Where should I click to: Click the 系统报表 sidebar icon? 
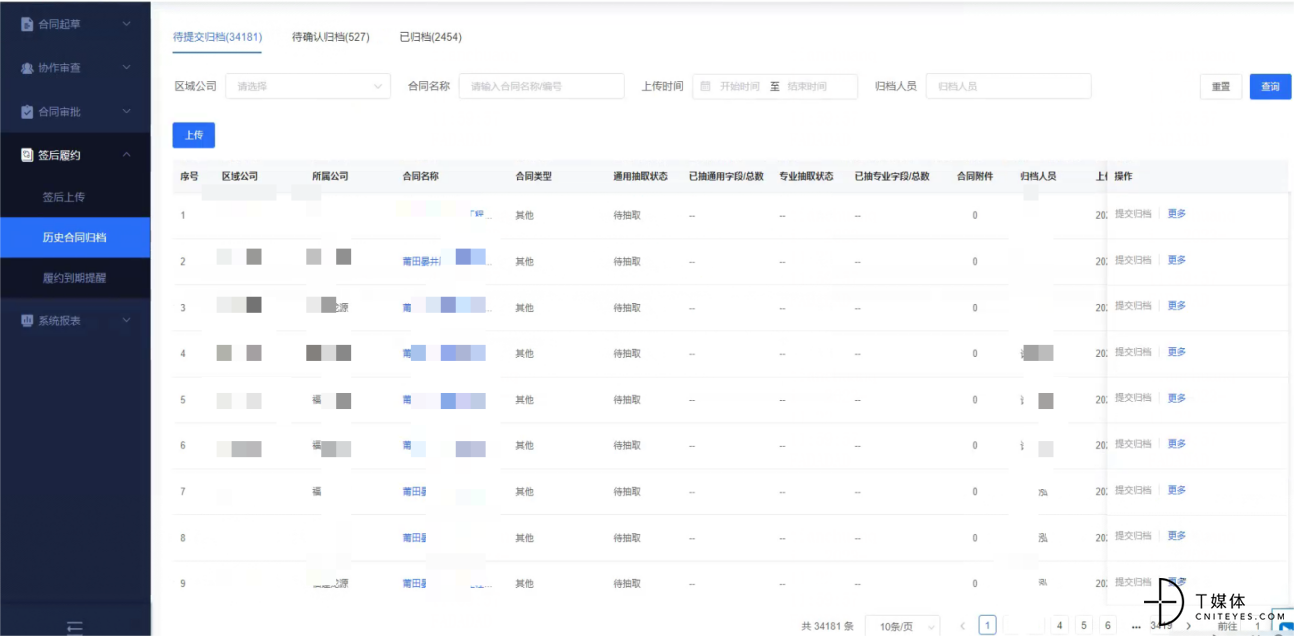click(x=27, y=321)
